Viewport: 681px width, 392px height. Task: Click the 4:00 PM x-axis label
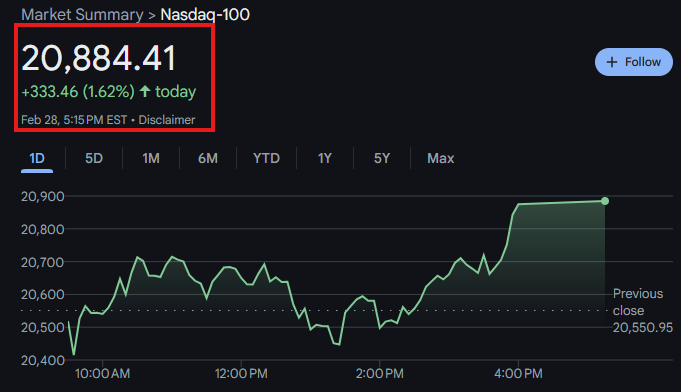coord(518,374)
